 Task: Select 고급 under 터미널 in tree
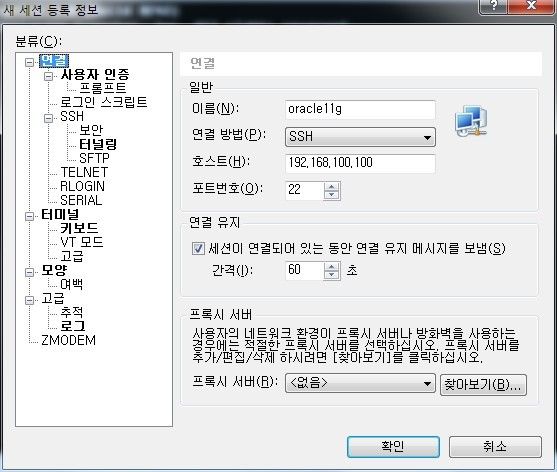click(x=72, y=256)
